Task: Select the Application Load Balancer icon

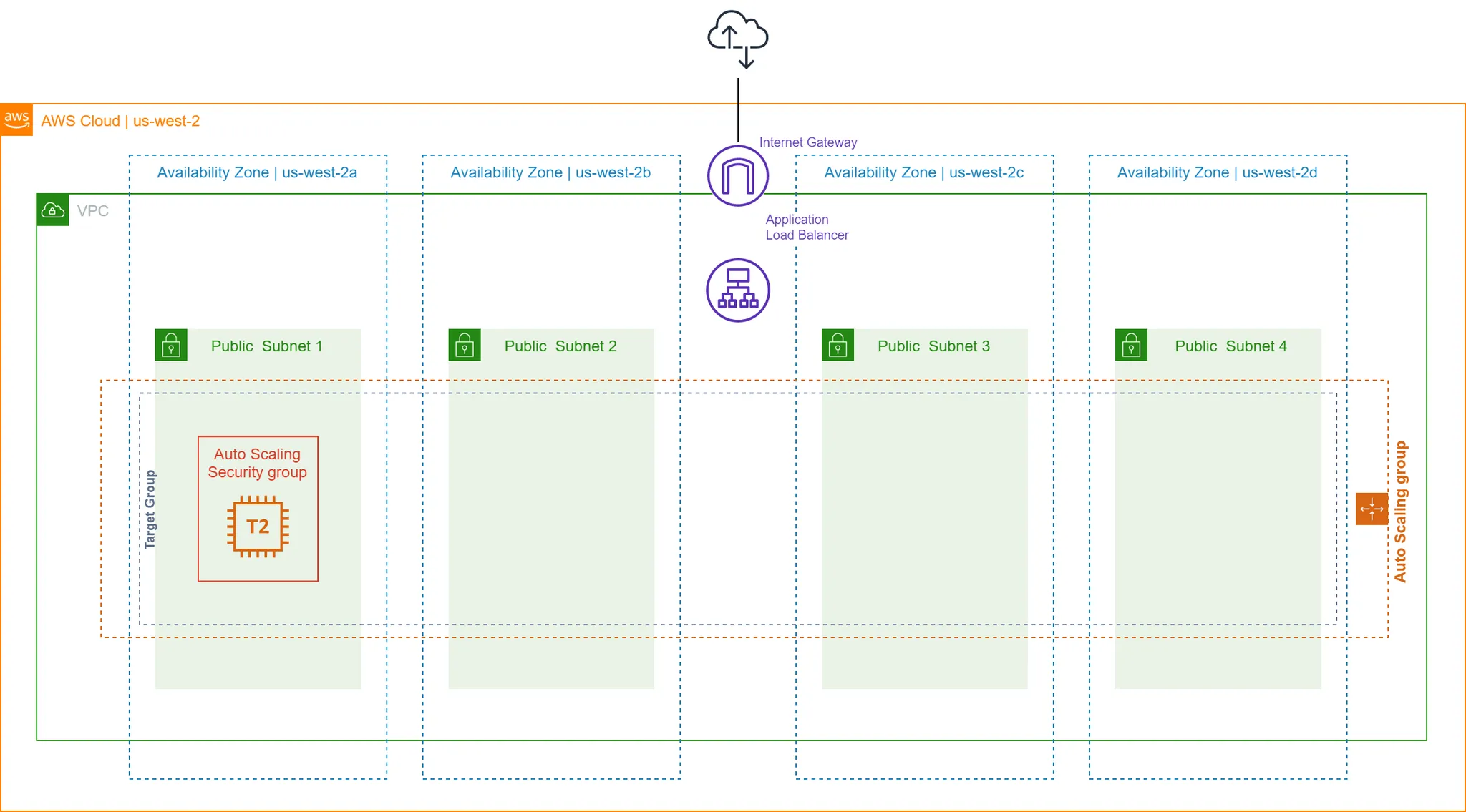Action: (x=738, y=290)
